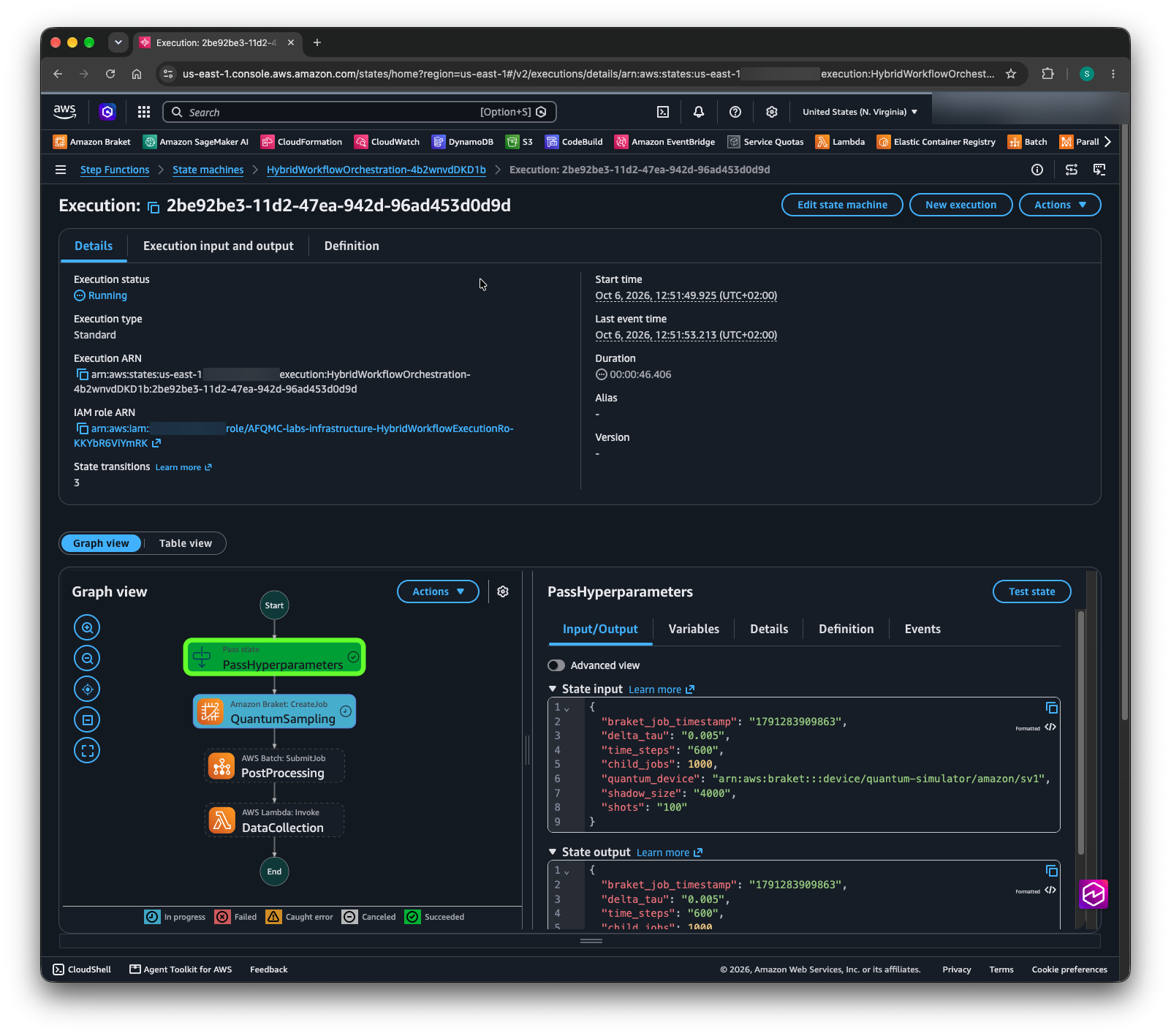Open the Execution input and output tab

(x=219, y=246)
